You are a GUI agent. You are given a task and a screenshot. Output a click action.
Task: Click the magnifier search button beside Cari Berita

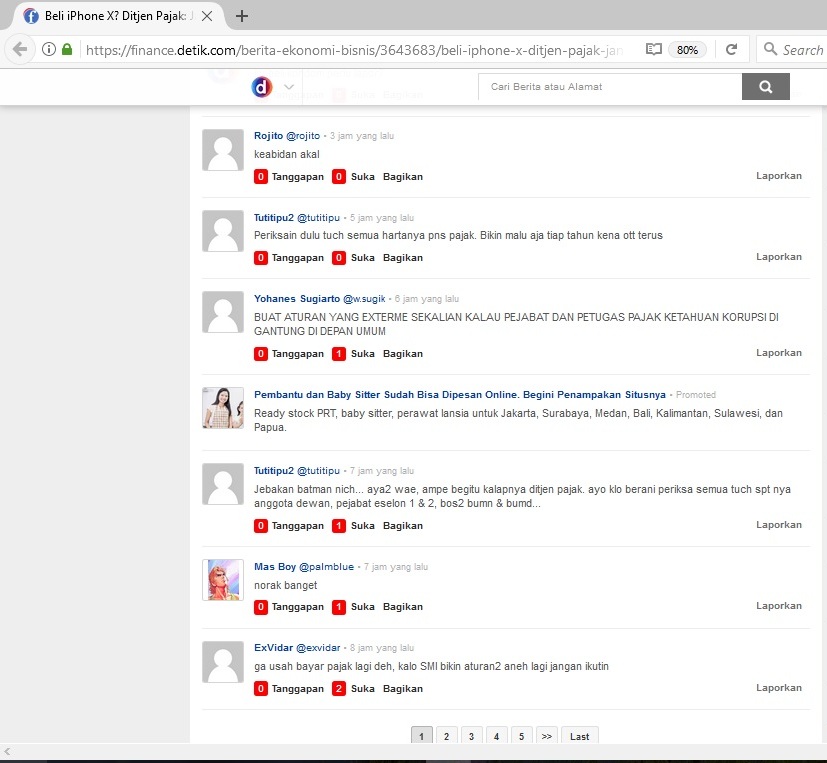tap(766, 87)
